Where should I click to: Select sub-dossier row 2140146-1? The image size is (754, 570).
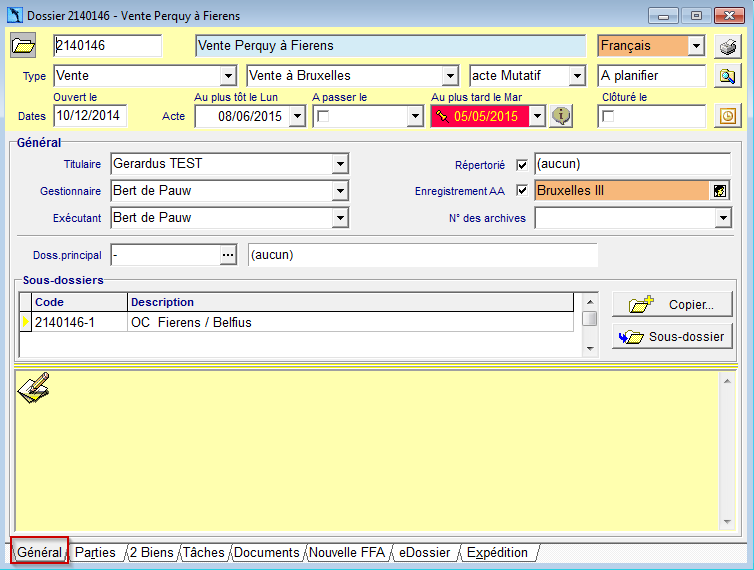point(296,322)
